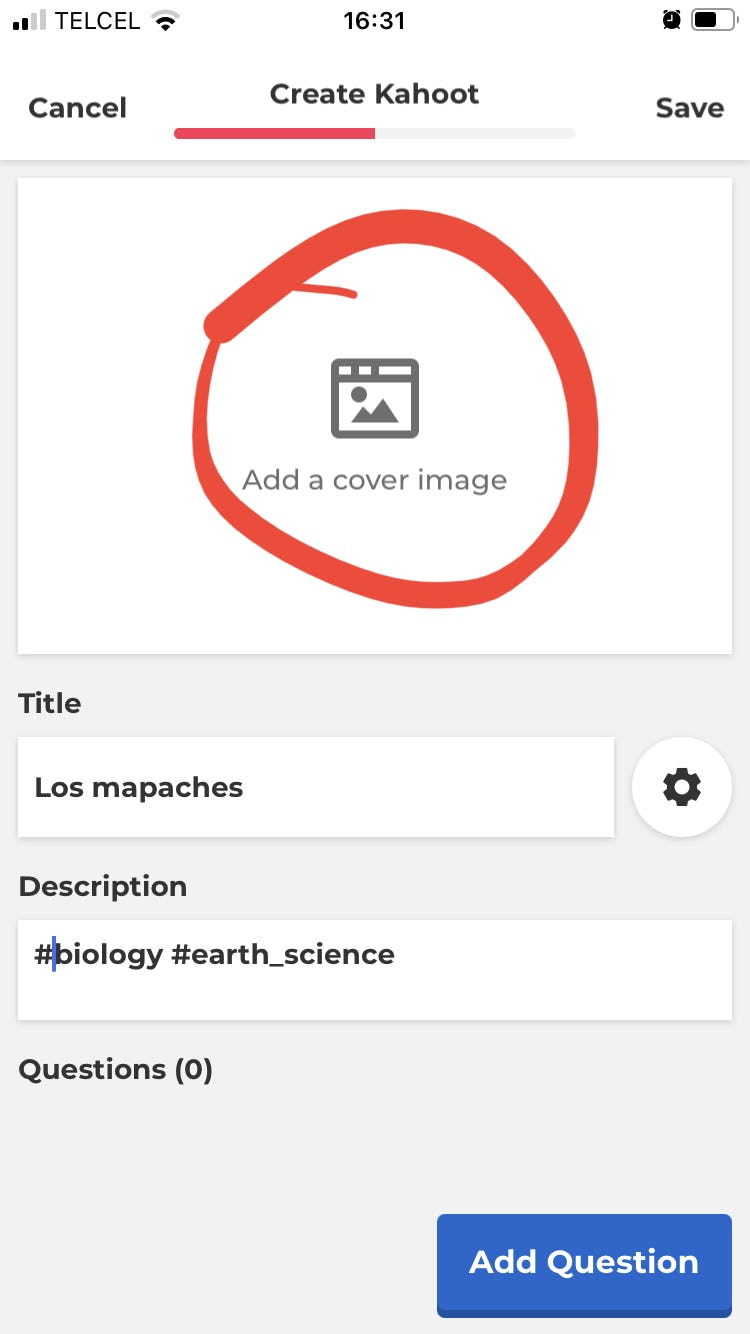Tap the 16:31 clock in status bar
The image size is (750, 1334).
click(x=374, y=20)
